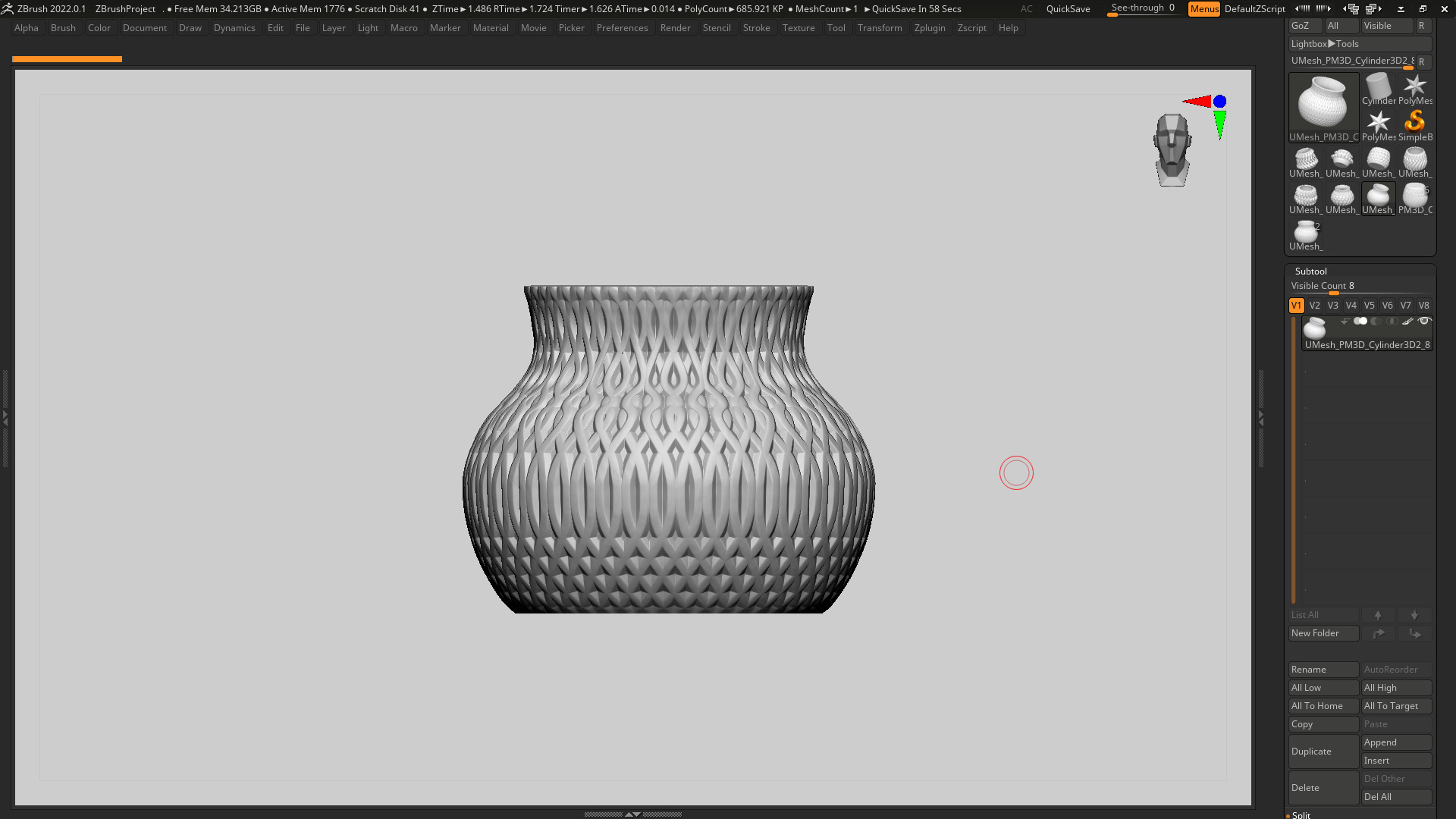Adjust the UMesh_PM3D_Cylinder3D2 tool selector slider
1456x819 pixels.
point(1351,61)
